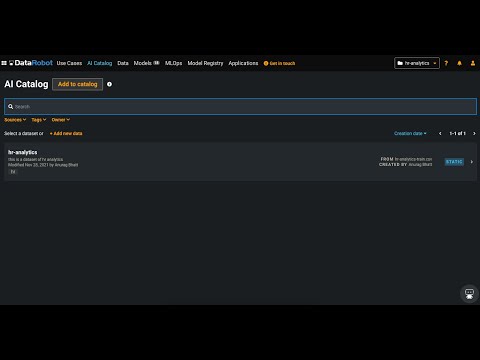Open the help question mark icon
This screenshot has height=360, width=480.
coord(446,63)
